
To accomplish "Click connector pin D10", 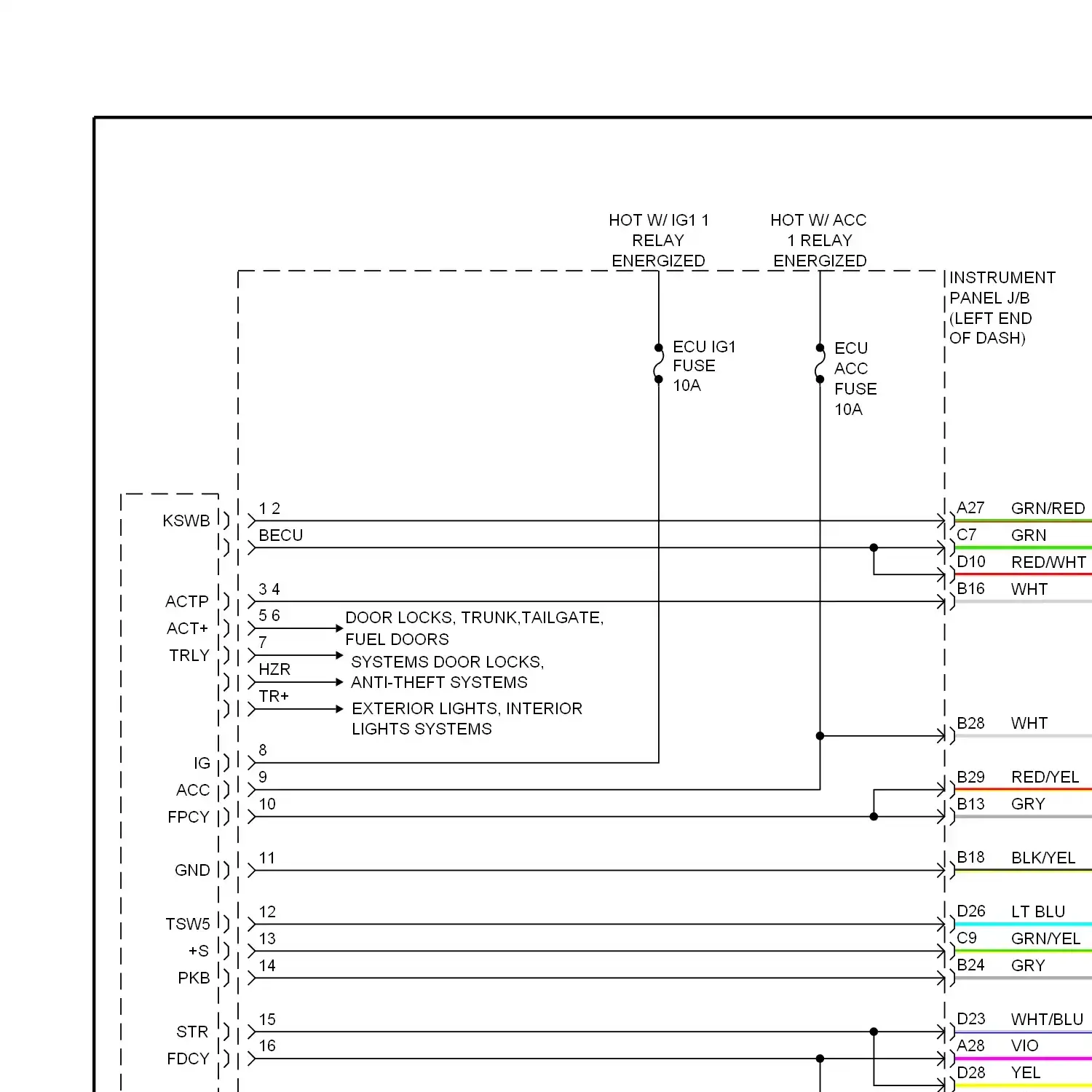I will [971, 561].
